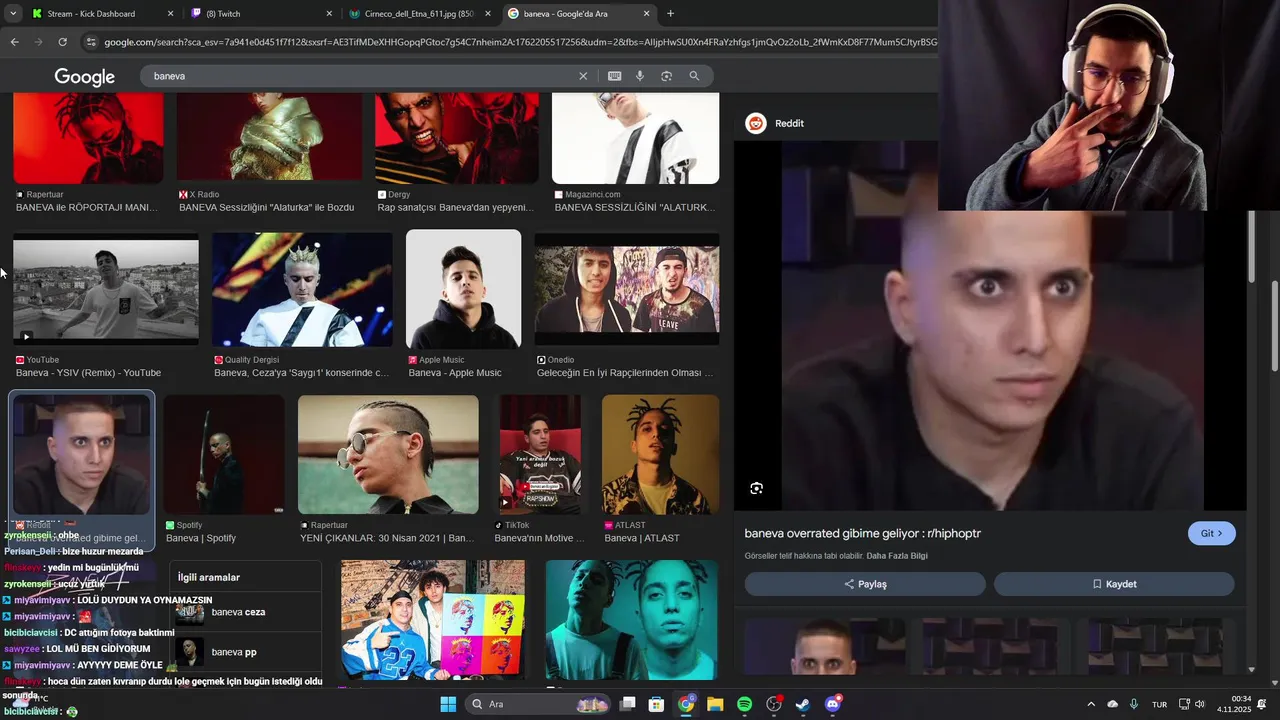Image resolution: width=1280 pixels, height=720 pixels.
Task: Open the Rapertuar 'YENİ ÇIKANLAR' image result
Action: coord(388,454)
